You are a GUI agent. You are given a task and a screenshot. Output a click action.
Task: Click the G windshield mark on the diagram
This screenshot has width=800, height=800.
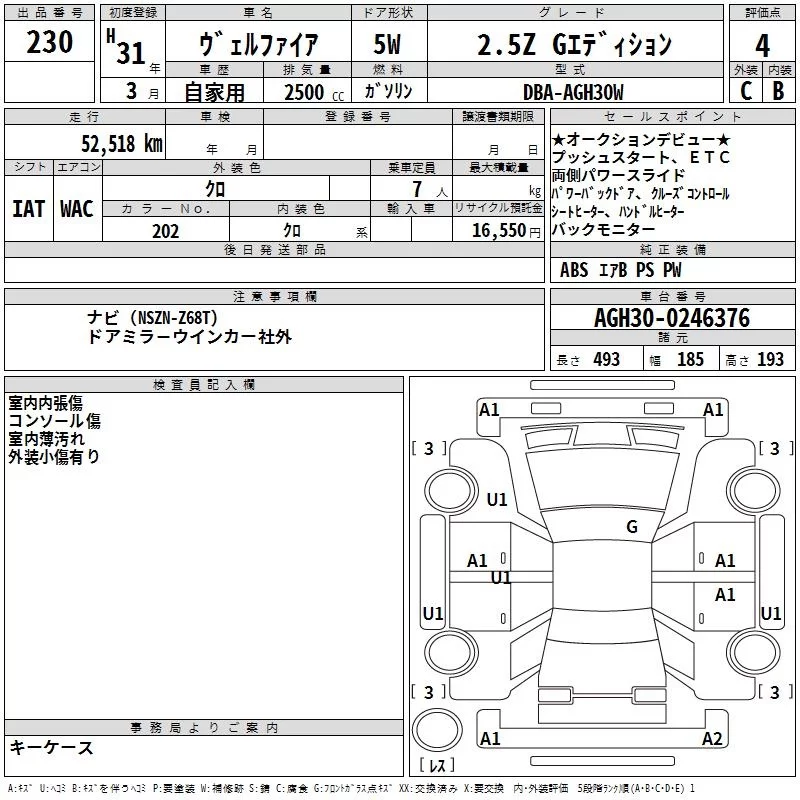tap(632, 526)
